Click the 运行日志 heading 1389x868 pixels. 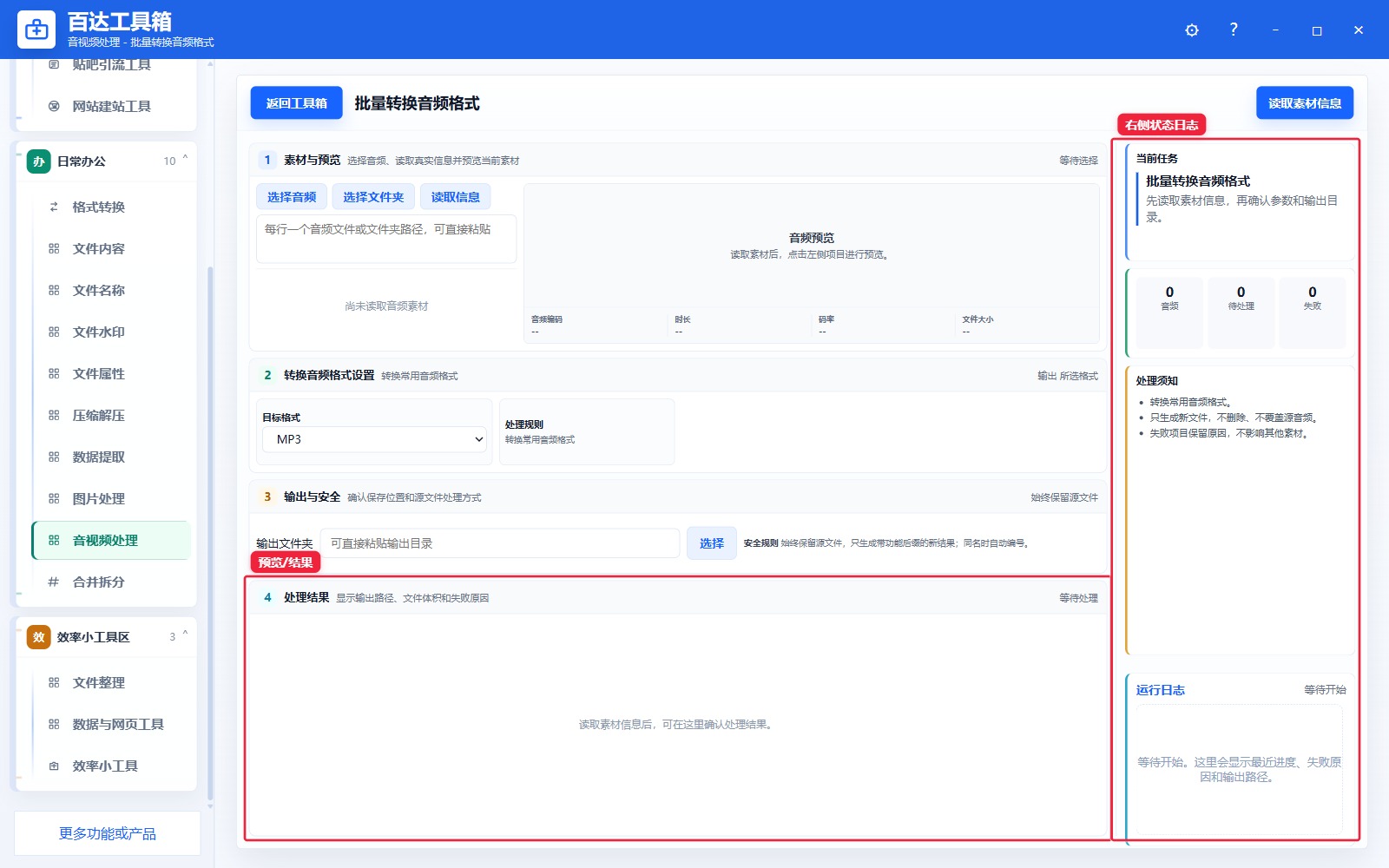tap(1161, 690)
